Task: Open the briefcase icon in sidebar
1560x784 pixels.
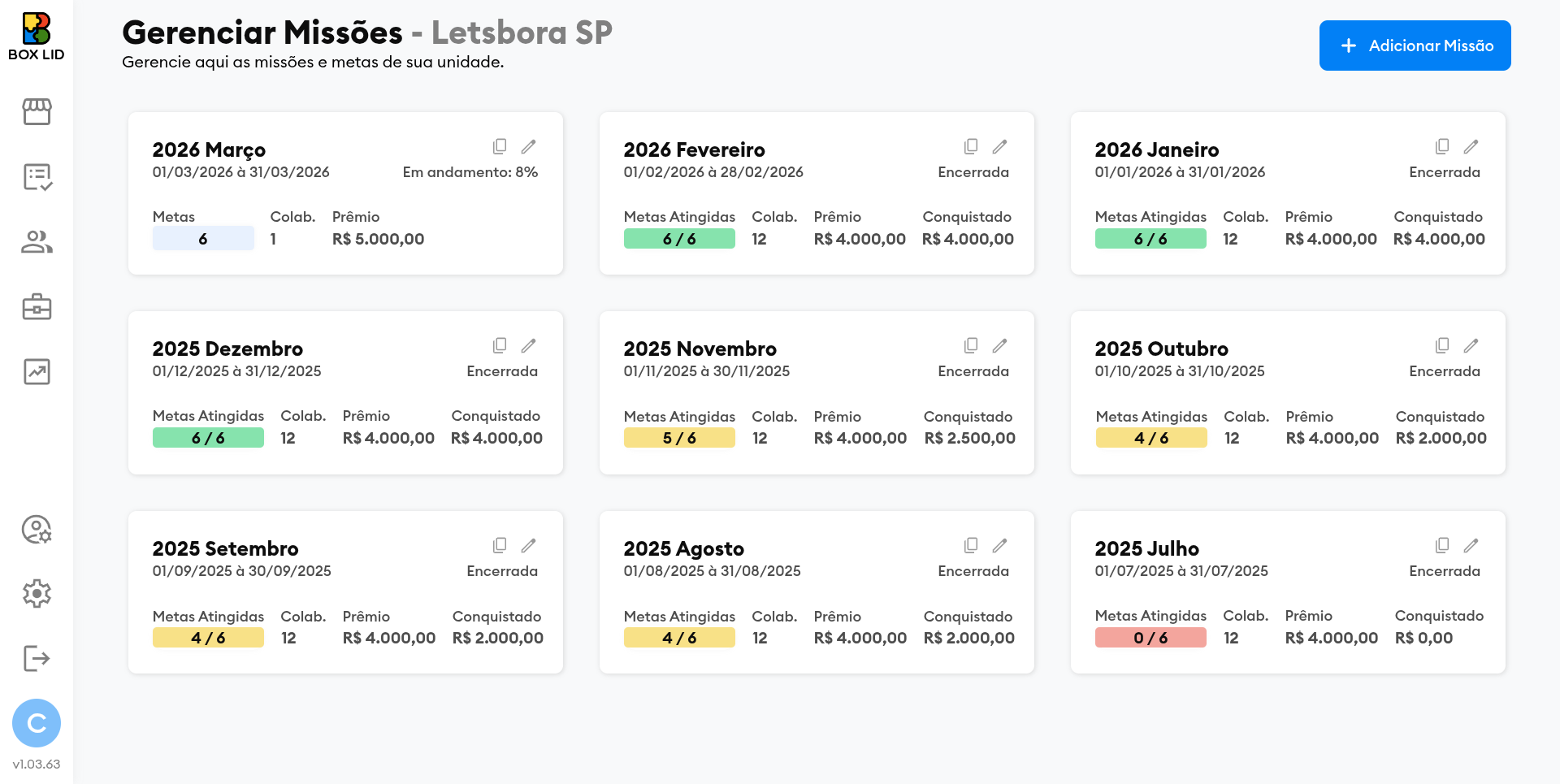Action: [x=37, y=307]
